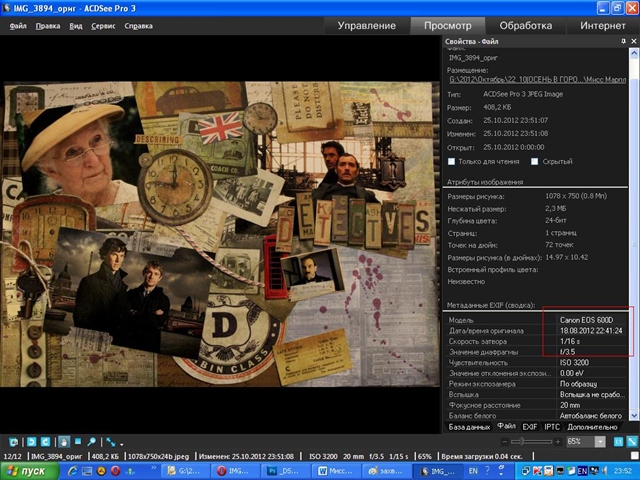Pin the Свойства panel with pushpin icon
The width and height of the screenshot is (640, 480).
621,41
